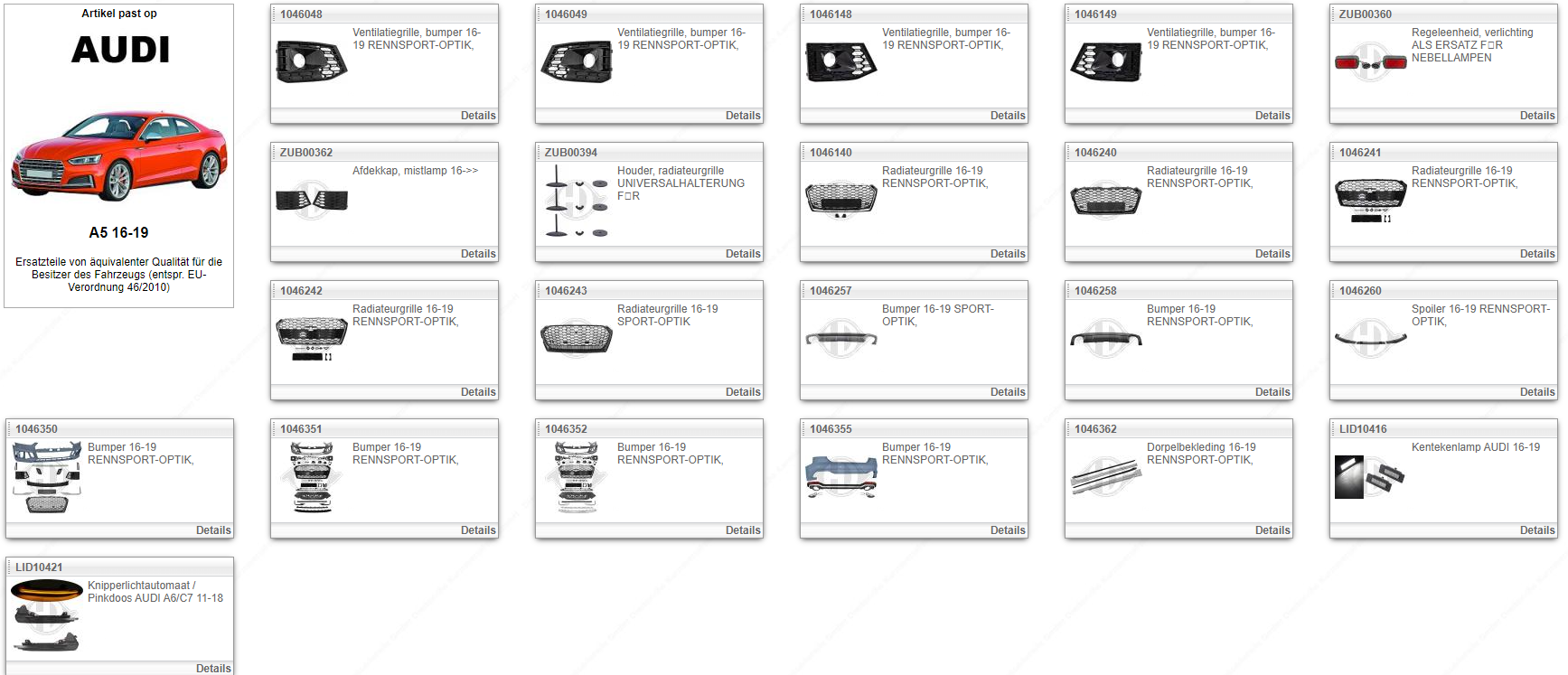The image size is (1568, 675).
Task: Open the 1046048 ventilation grille thumbnail
Action: pos(311,61)
